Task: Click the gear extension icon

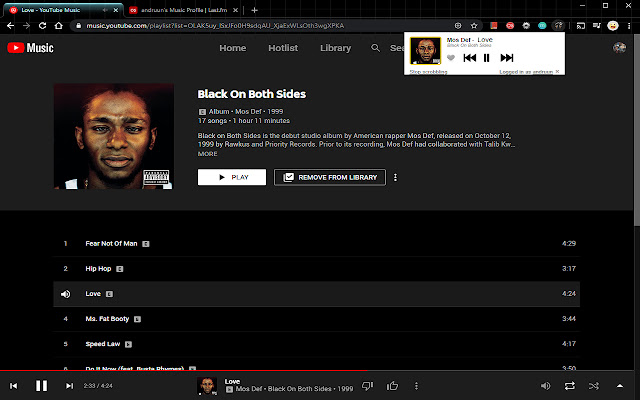Action: click(526, 26)
